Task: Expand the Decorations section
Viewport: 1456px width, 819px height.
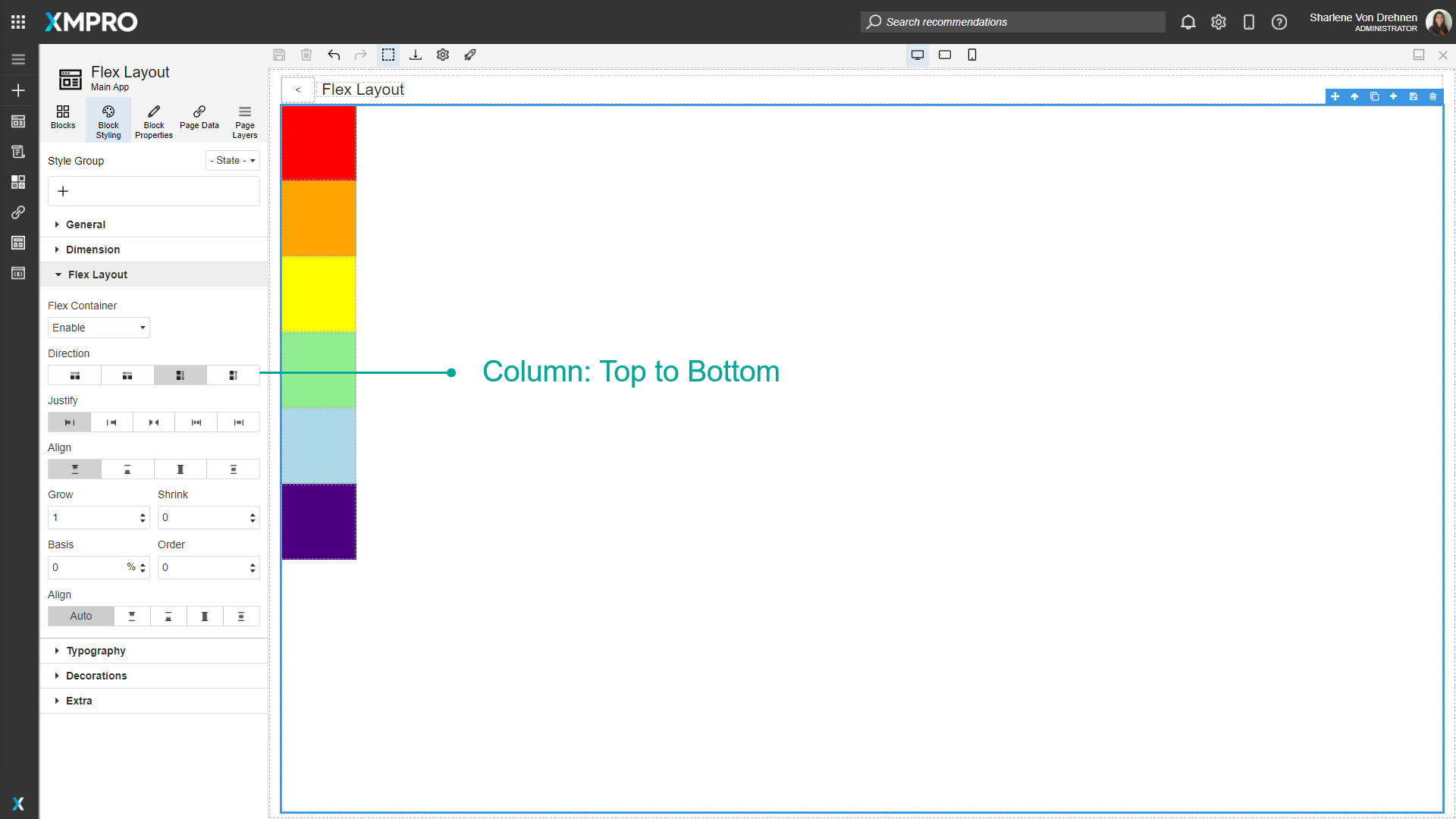Action: (x=96, y=676)
